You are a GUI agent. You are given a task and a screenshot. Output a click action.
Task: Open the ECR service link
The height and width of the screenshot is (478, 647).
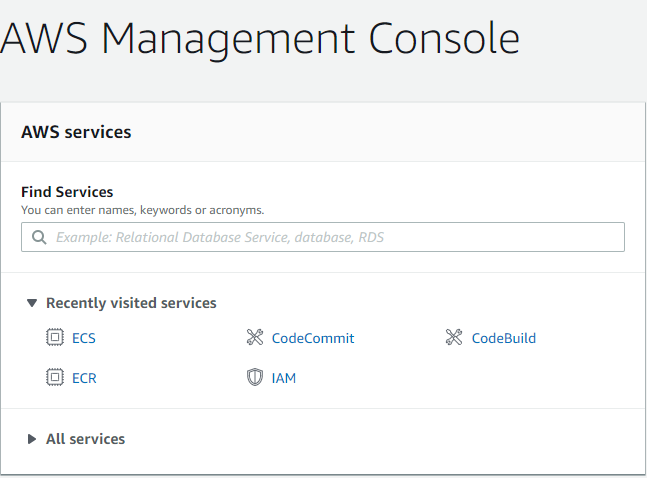point(84,378)
